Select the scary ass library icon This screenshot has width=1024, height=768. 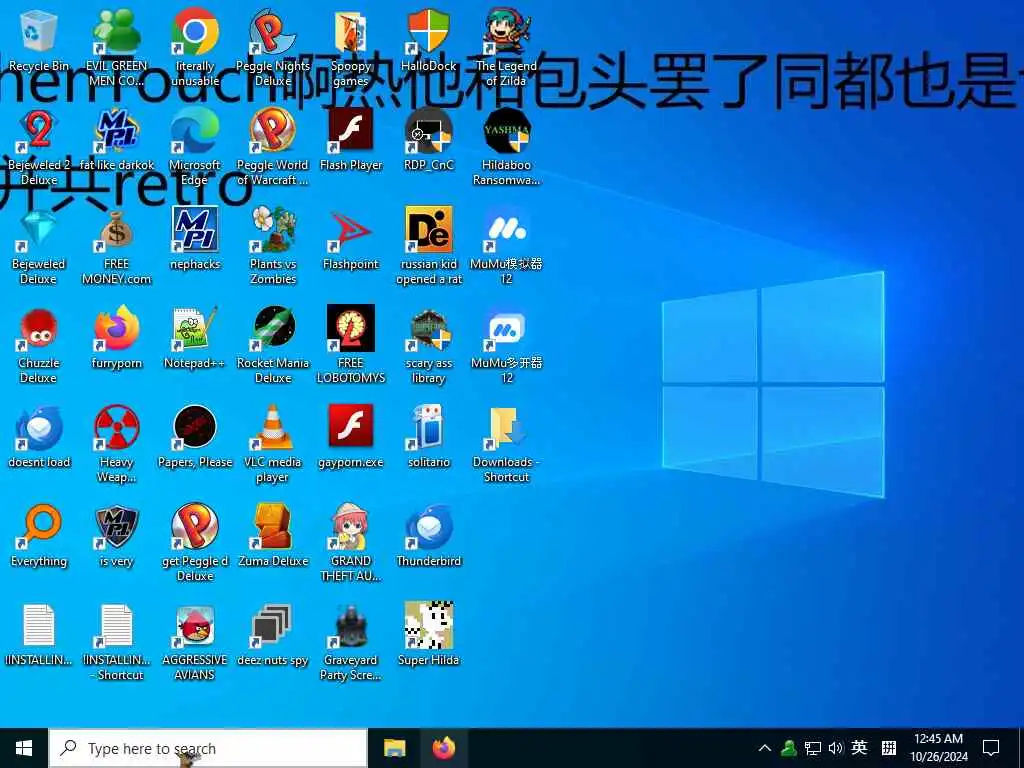428,329
